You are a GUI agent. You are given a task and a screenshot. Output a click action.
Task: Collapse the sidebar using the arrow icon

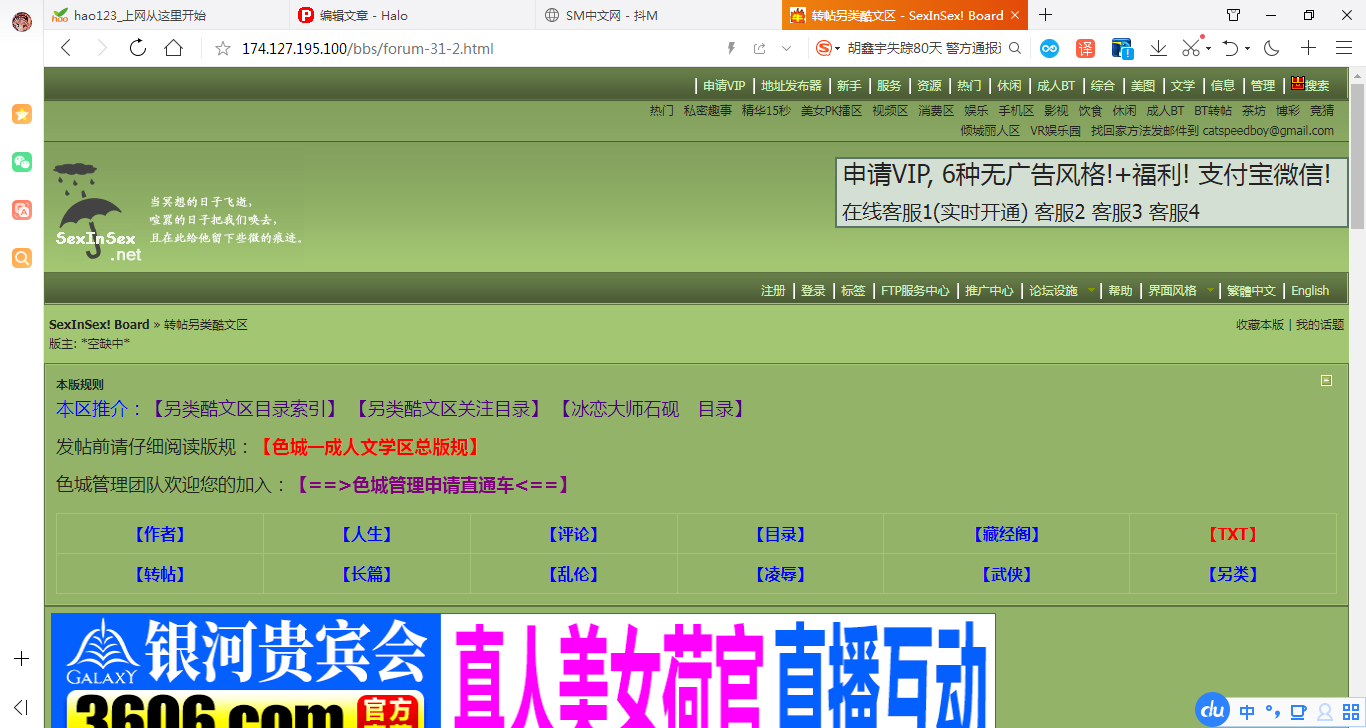(x=21, y=707)
